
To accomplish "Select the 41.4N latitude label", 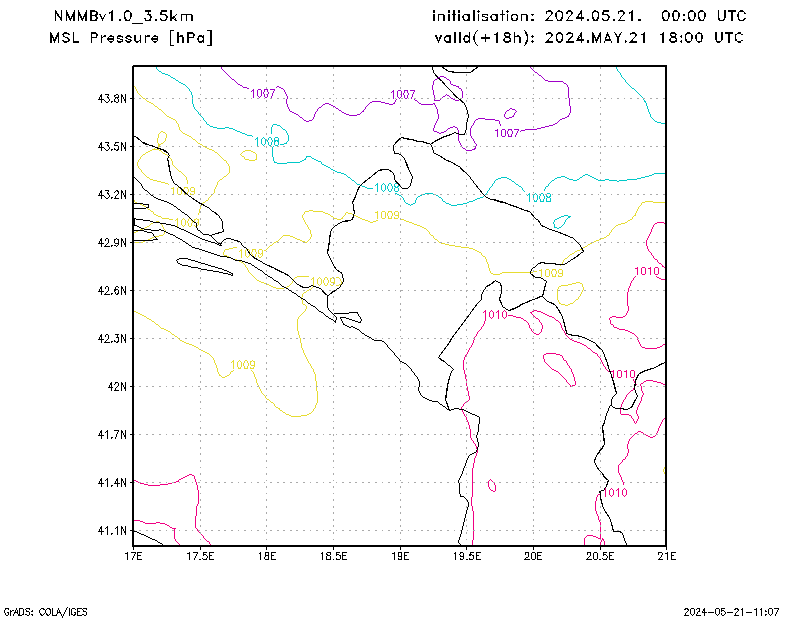I will [112, 483].
